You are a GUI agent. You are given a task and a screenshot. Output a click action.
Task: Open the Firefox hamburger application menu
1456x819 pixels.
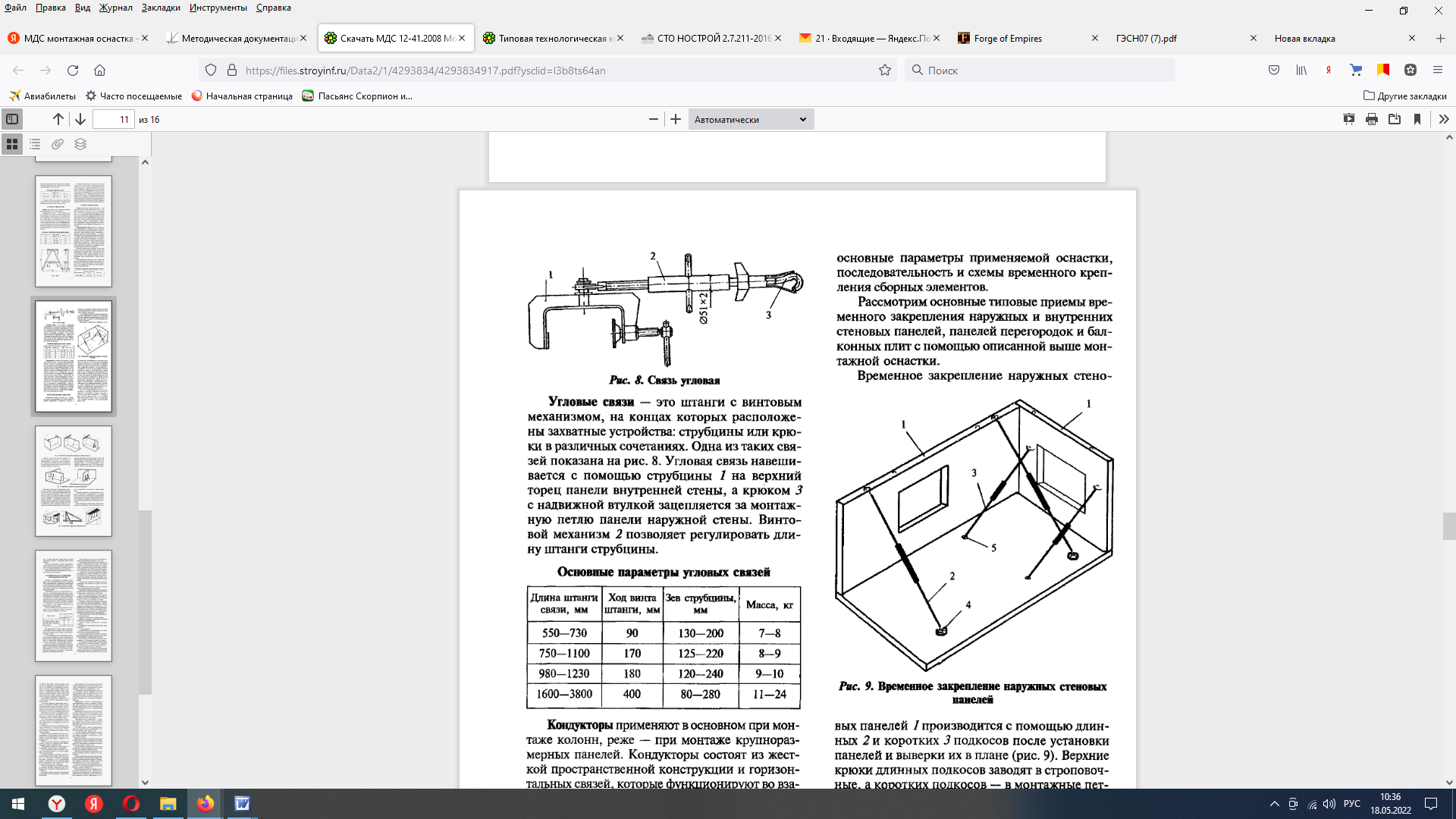pyautogui.click(x=1438, y=70)
